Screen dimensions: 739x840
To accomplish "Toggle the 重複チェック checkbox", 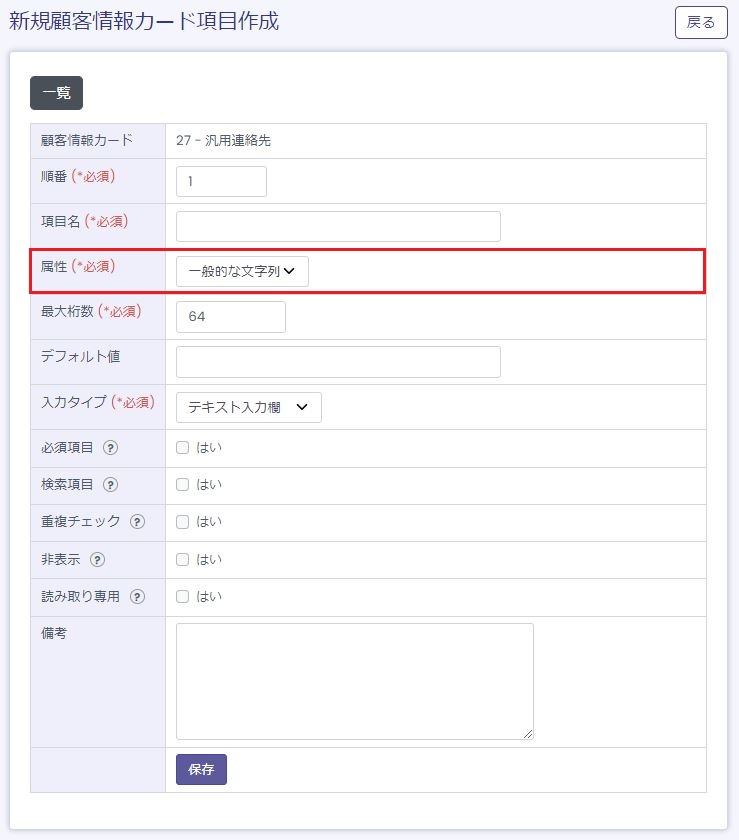I will tap(182, 522).
